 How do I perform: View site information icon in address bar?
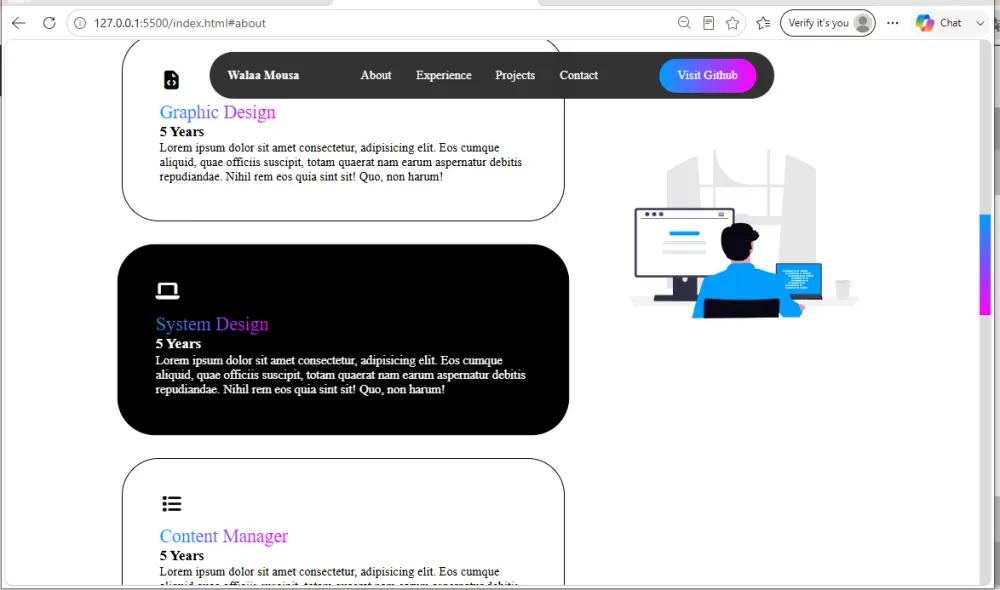coord(80,23)
